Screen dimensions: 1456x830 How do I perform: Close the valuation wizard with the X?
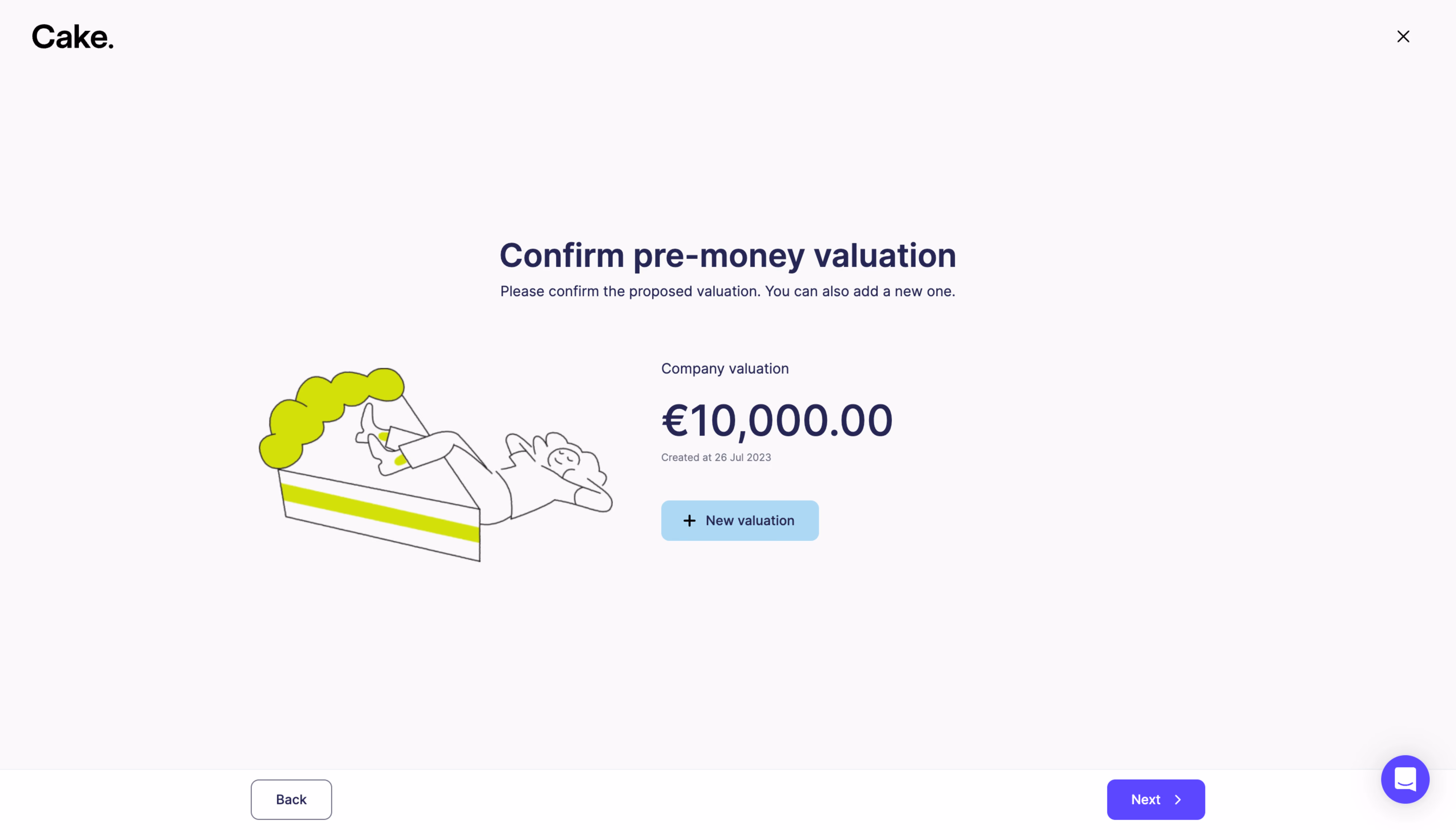pyautogui.click(x=1403, y=36)
